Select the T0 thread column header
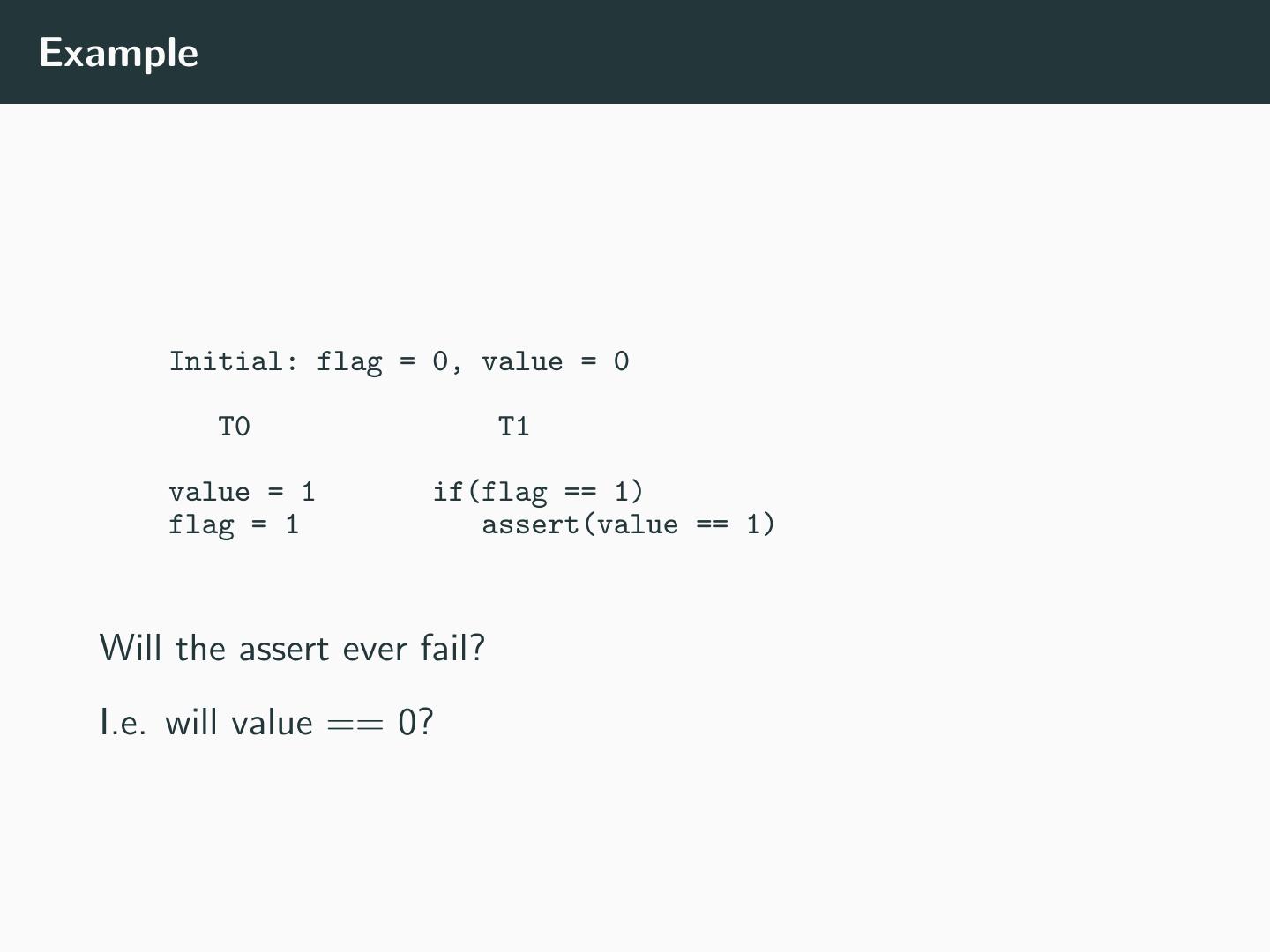Viewport: 1270px width, 952px height. tap(235, 427)
